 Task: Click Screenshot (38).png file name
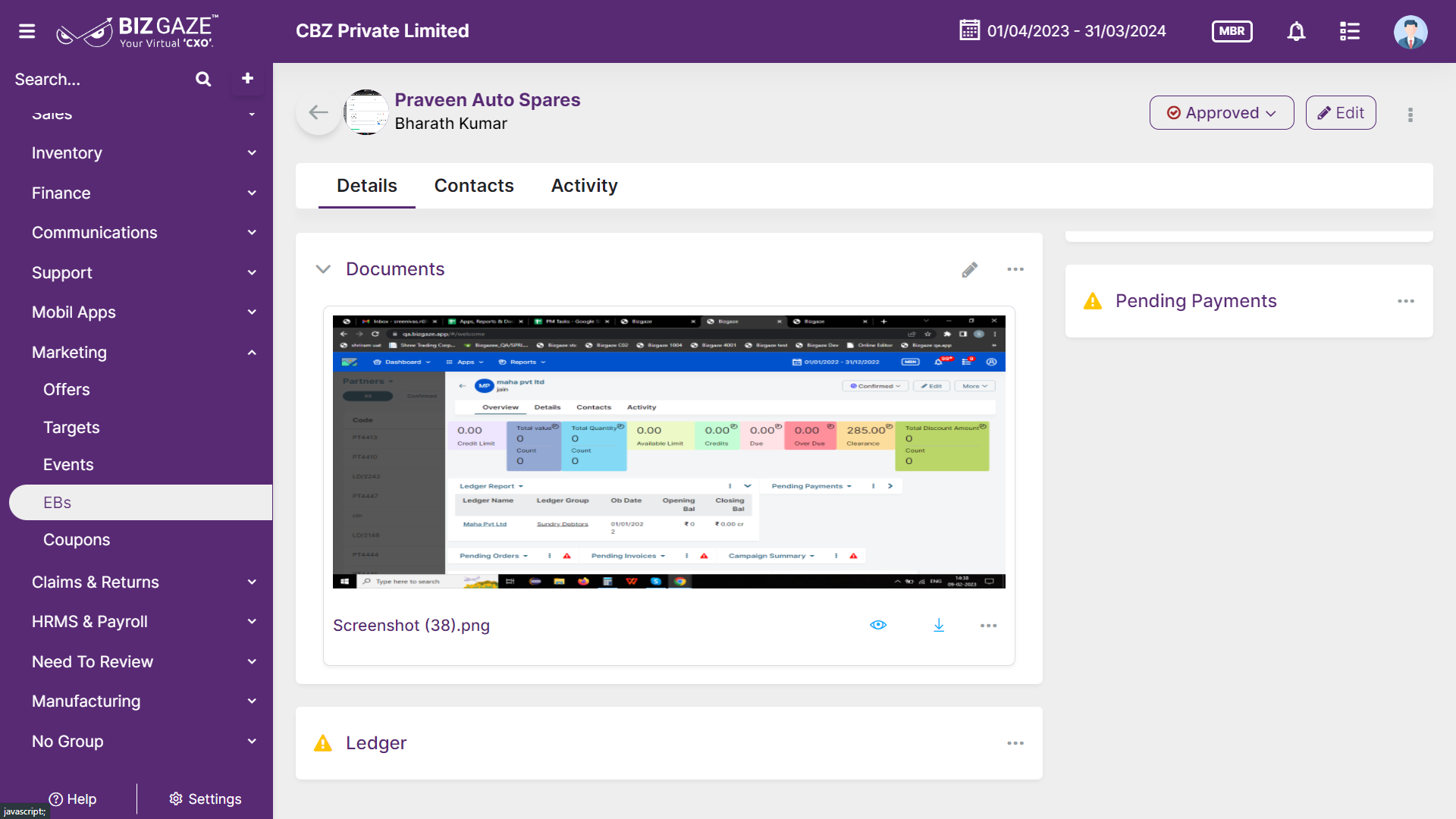click(412, 626)
